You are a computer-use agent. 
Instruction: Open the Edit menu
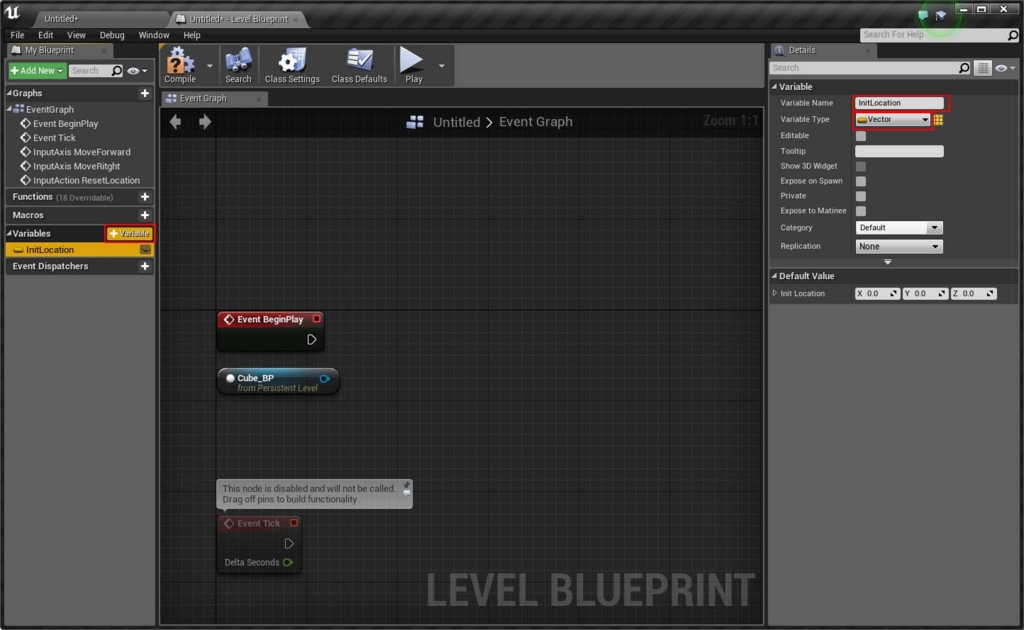point(46,35)
